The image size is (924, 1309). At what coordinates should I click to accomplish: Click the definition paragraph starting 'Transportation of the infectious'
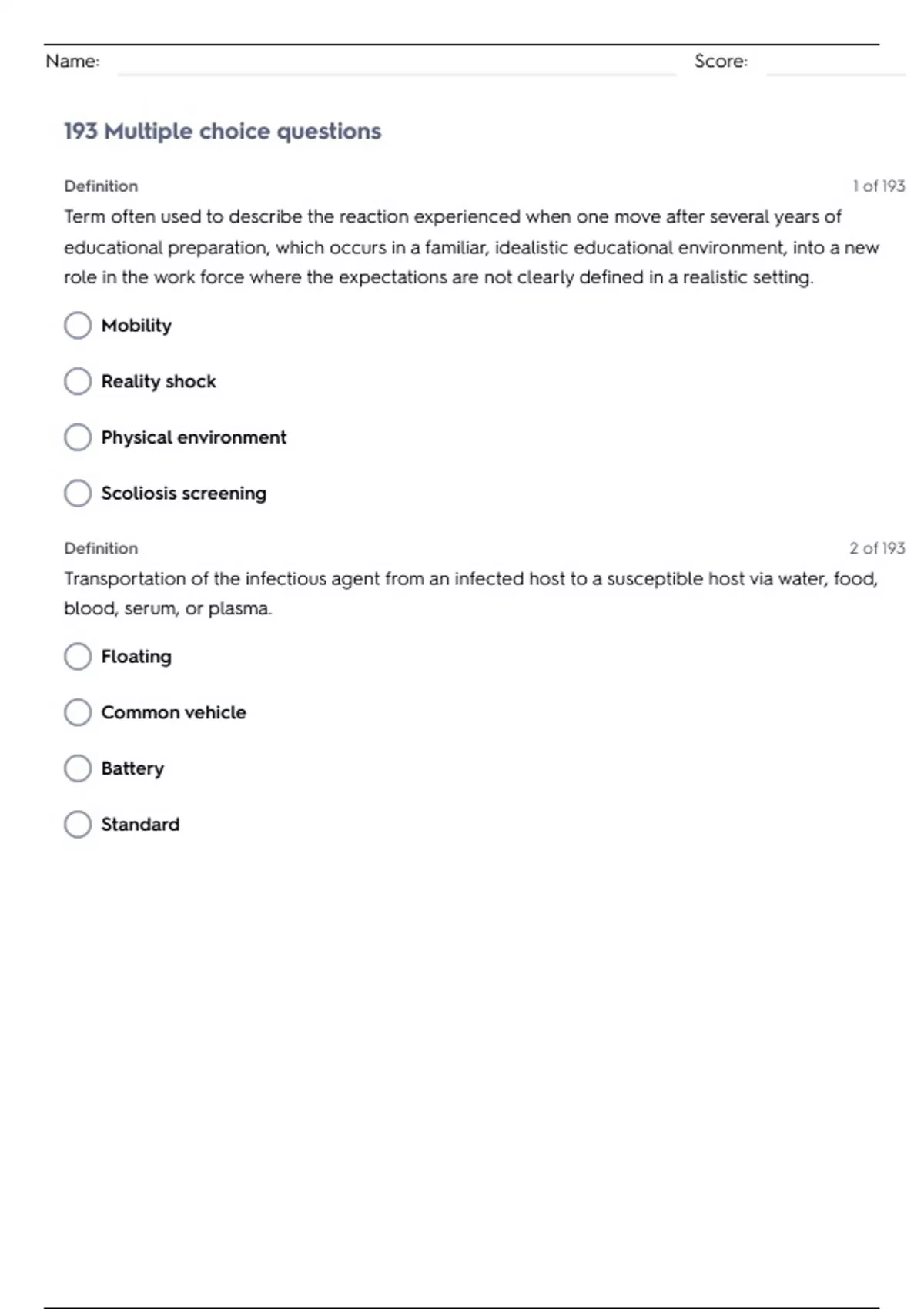[471, 593]
